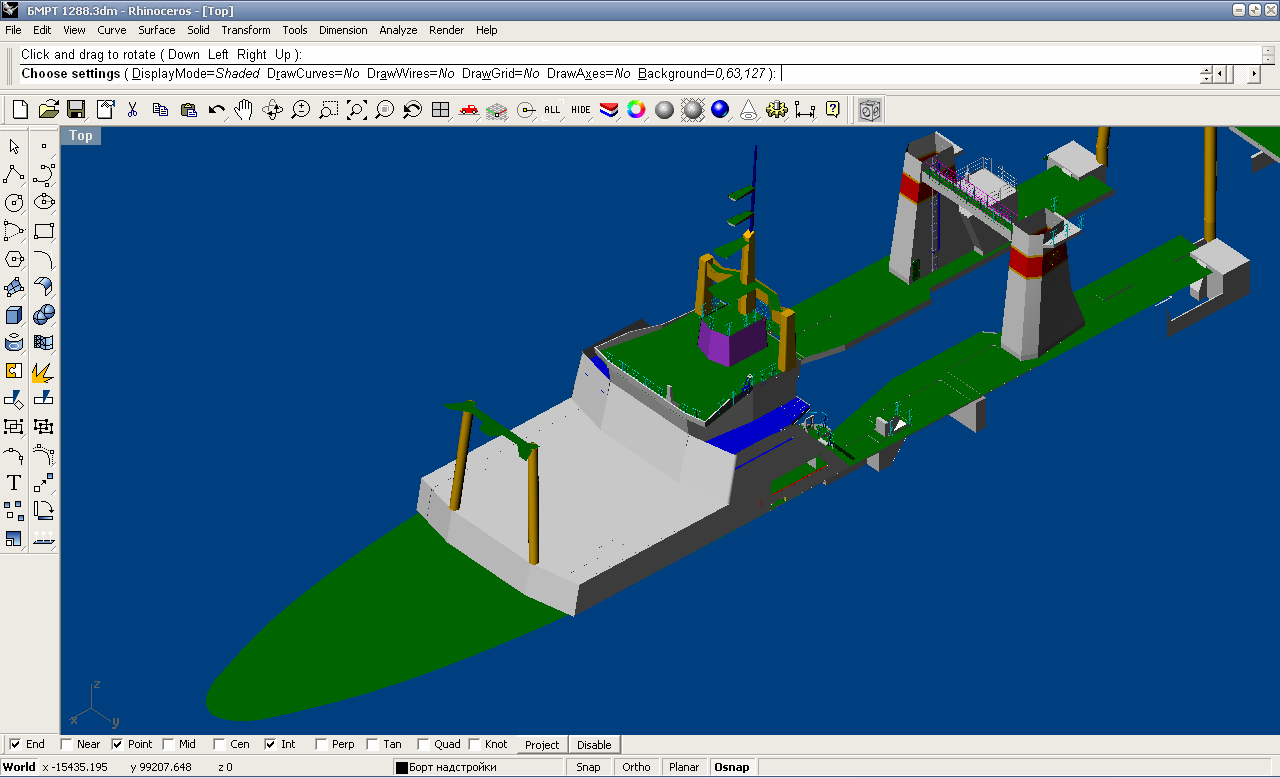Click the red car icon
Image resolution: width=1280 pixels, height=778 pixels.
[x=468, y=110]
